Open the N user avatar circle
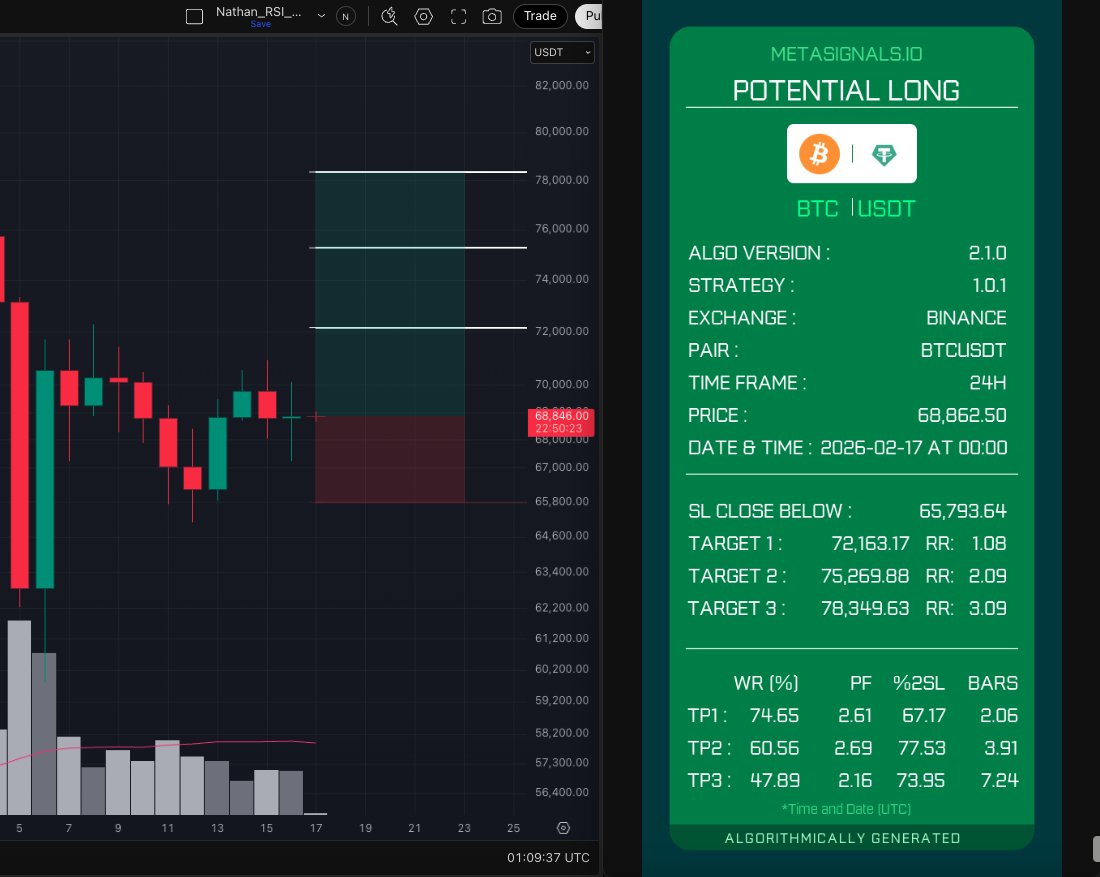1100x877 pixels. [x=346, y=16]
